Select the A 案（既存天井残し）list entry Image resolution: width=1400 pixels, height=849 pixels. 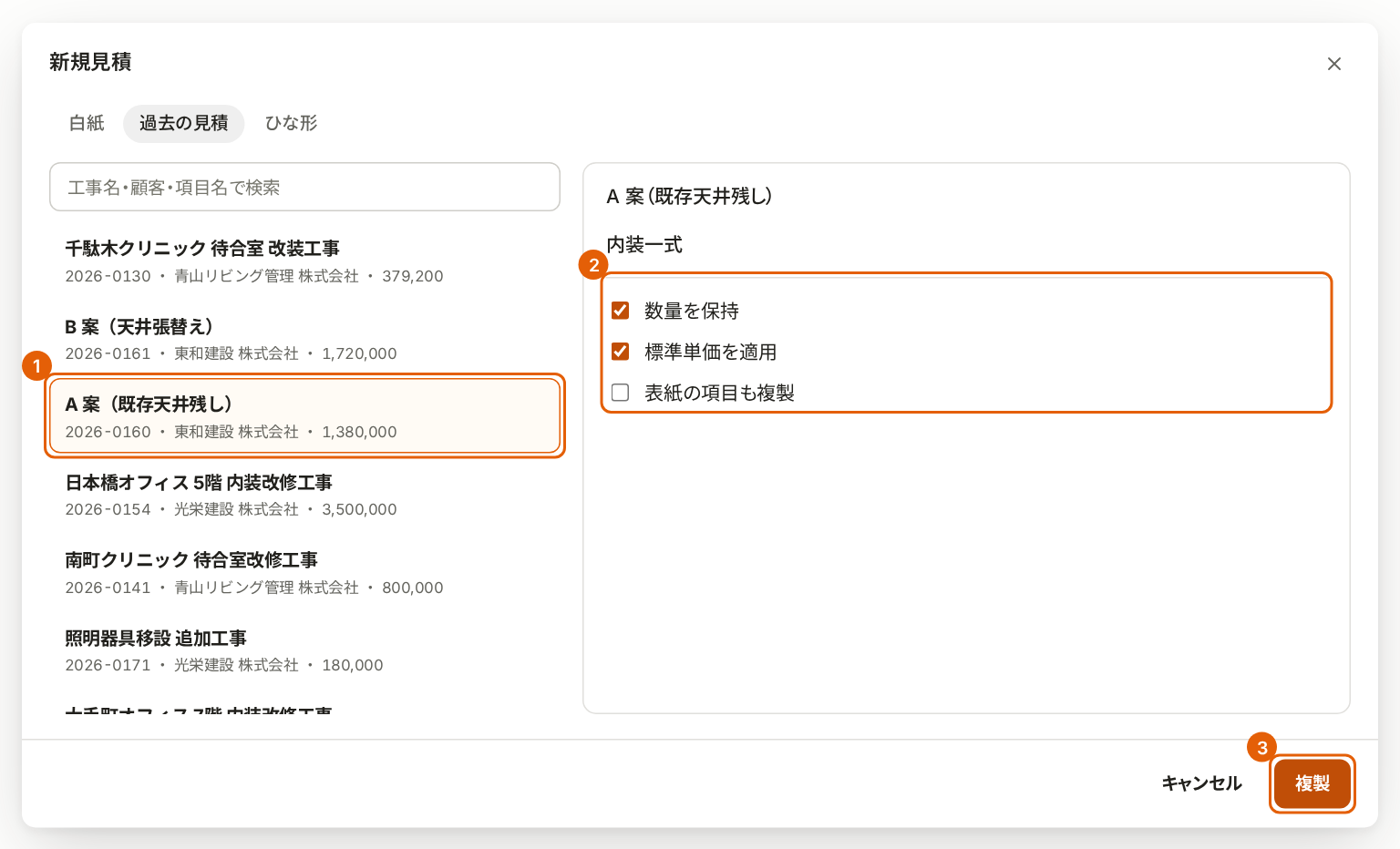[x=304, y=416]
